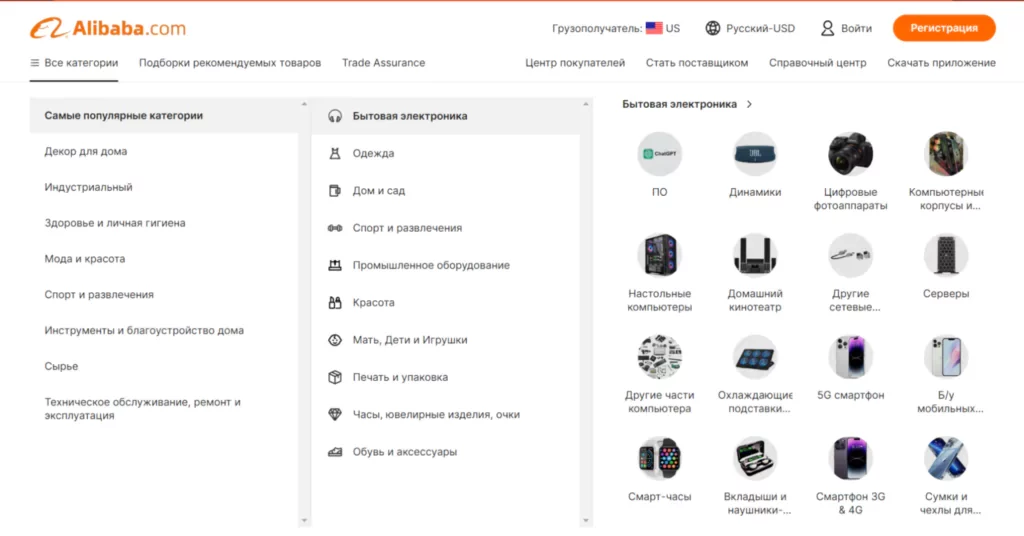Open Справочный центр
Viewport: 1024px width, 536px height.
pos(817,63)
